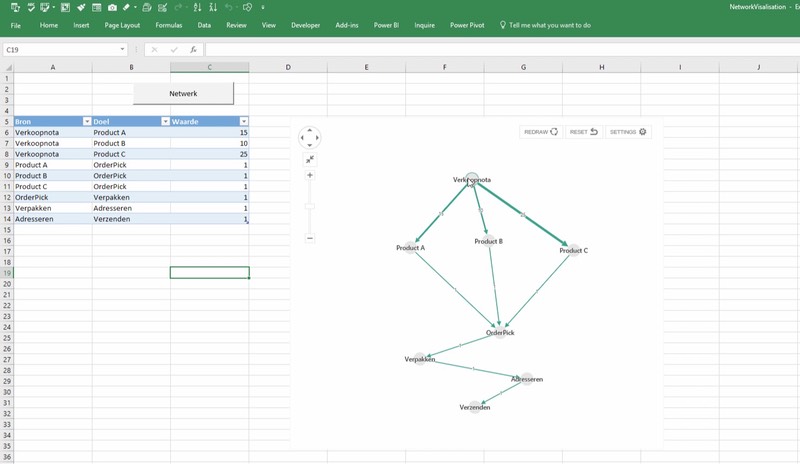Open the Power Pivot tab
This screenshot has width=800, height=464.
tap(467, 25)
